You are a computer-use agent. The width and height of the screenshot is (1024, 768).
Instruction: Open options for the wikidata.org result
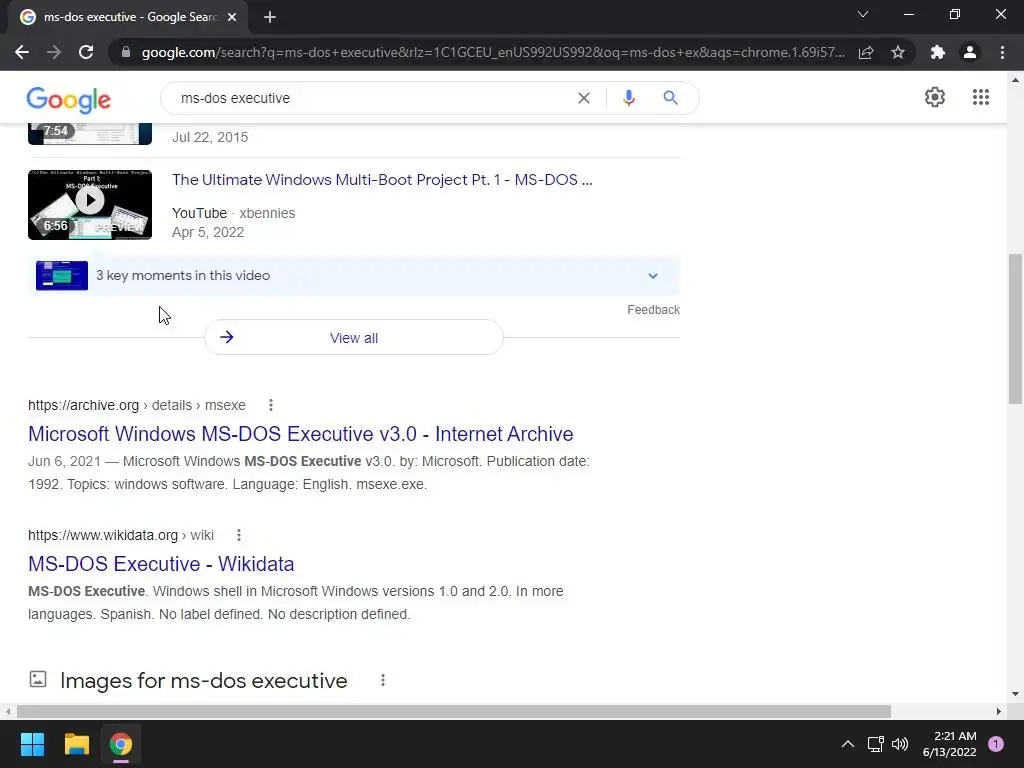[x=239, y=536]
